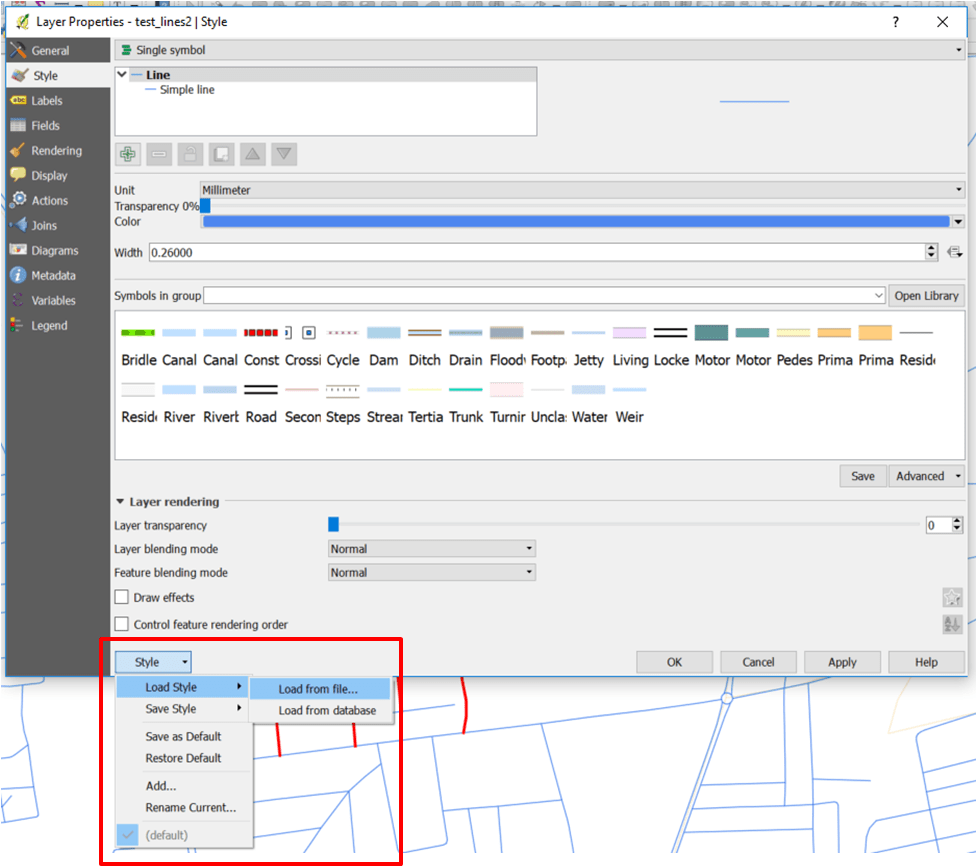
Task: Select Restore Default menu entry
Action: click(x=183, y=758)
